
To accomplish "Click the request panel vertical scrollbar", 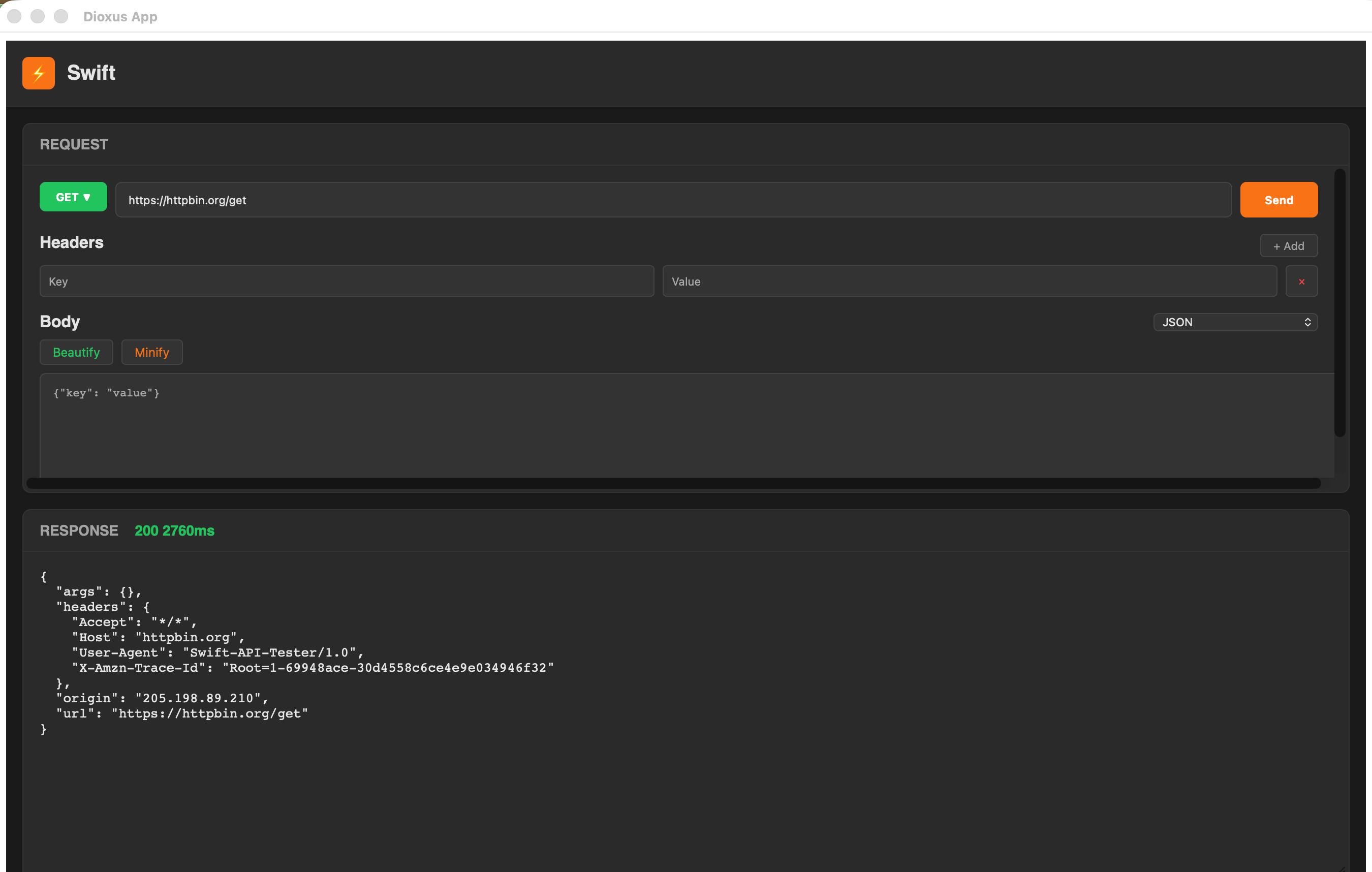I will (x=1339, y=302).
